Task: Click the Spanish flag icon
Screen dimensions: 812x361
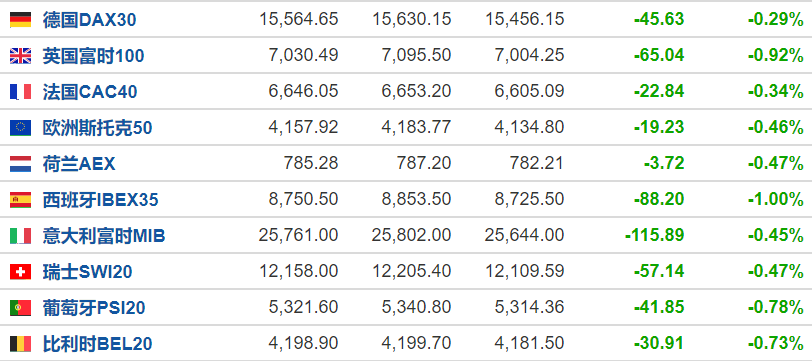Action: [20, 200]
